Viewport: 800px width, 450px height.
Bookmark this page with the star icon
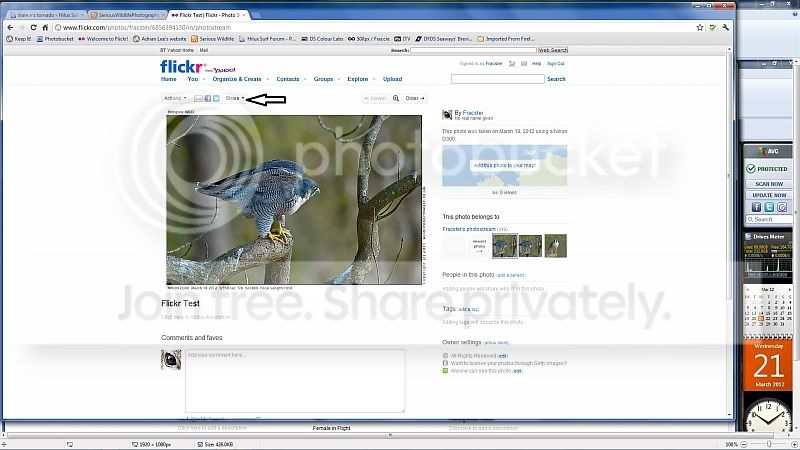click(x=700, y=28)
